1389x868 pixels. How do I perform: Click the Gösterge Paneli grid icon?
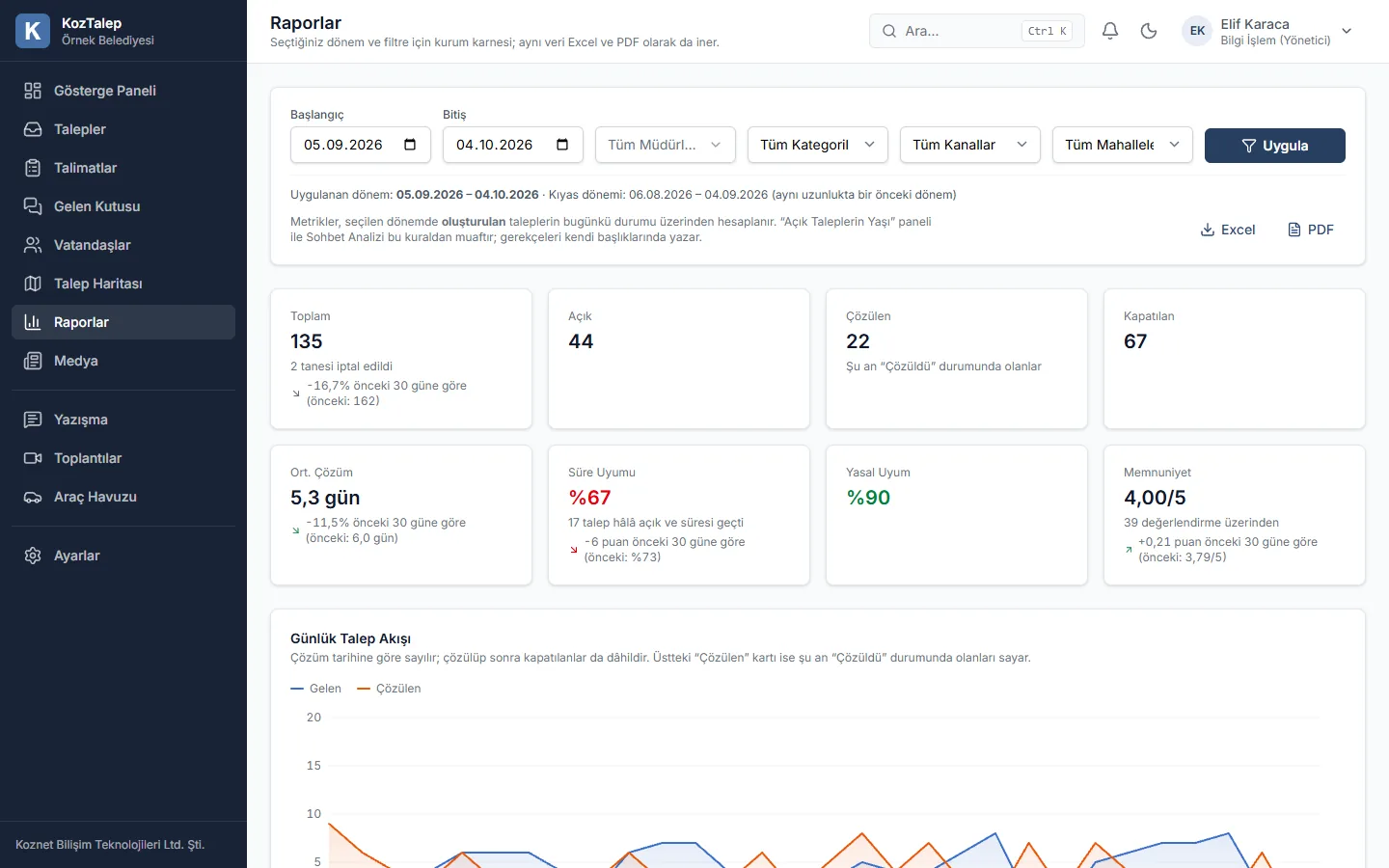click(x=33, y=91)
